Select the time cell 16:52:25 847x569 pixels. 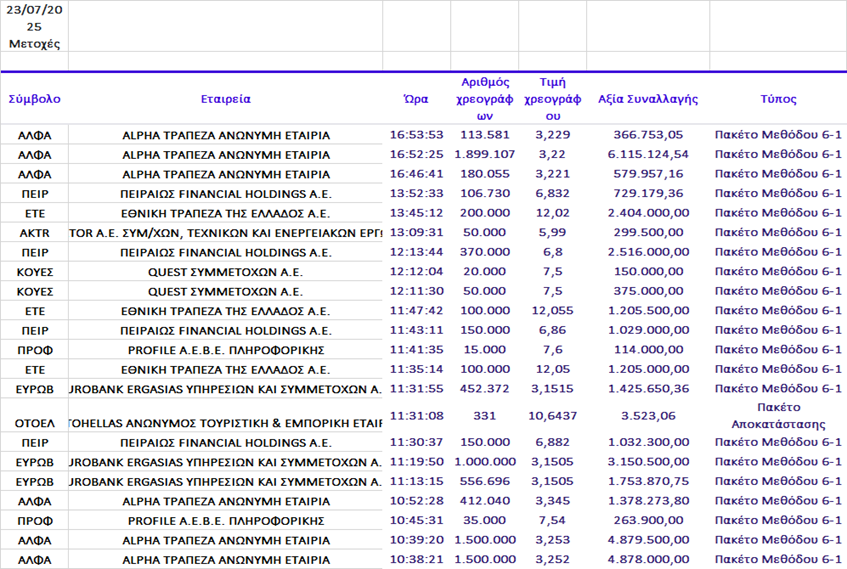(416, 154)
